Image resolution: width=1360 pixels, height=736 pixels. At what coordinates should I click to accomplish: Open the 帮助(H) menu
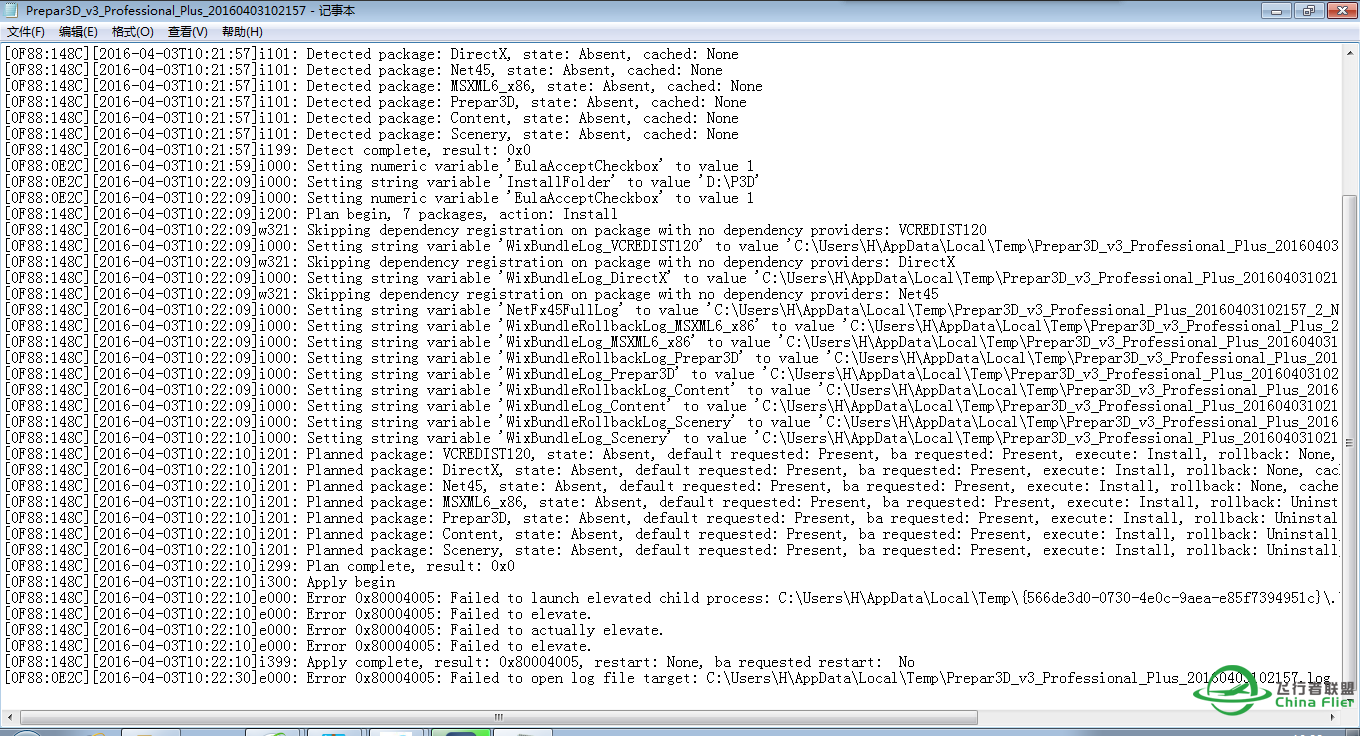tap(241, 32)
